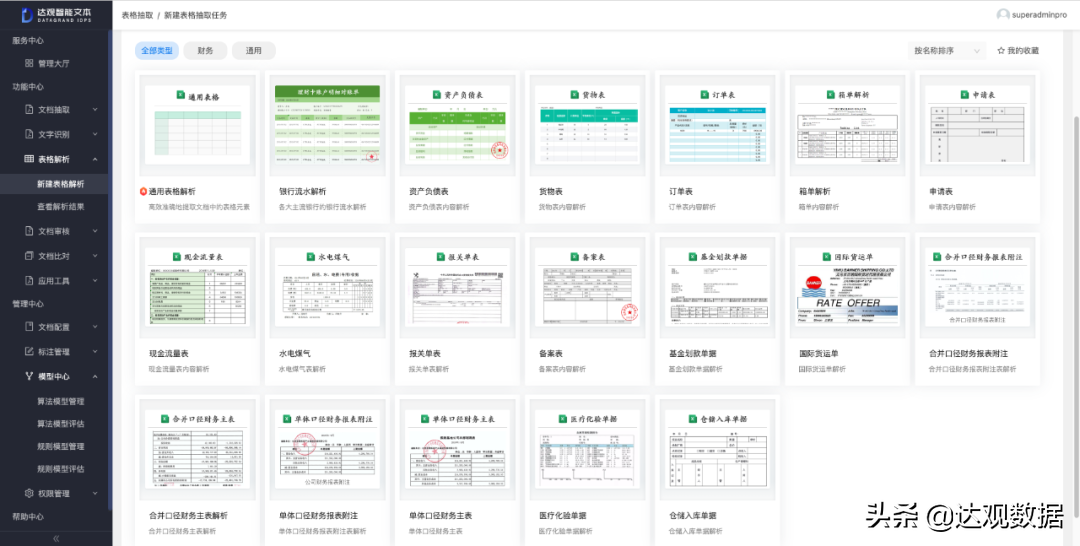The width and height of the screenshot is (1080, 546).
Task: Open the 单体口径财务主表 template thumbnail
Action: pos(457,450)
